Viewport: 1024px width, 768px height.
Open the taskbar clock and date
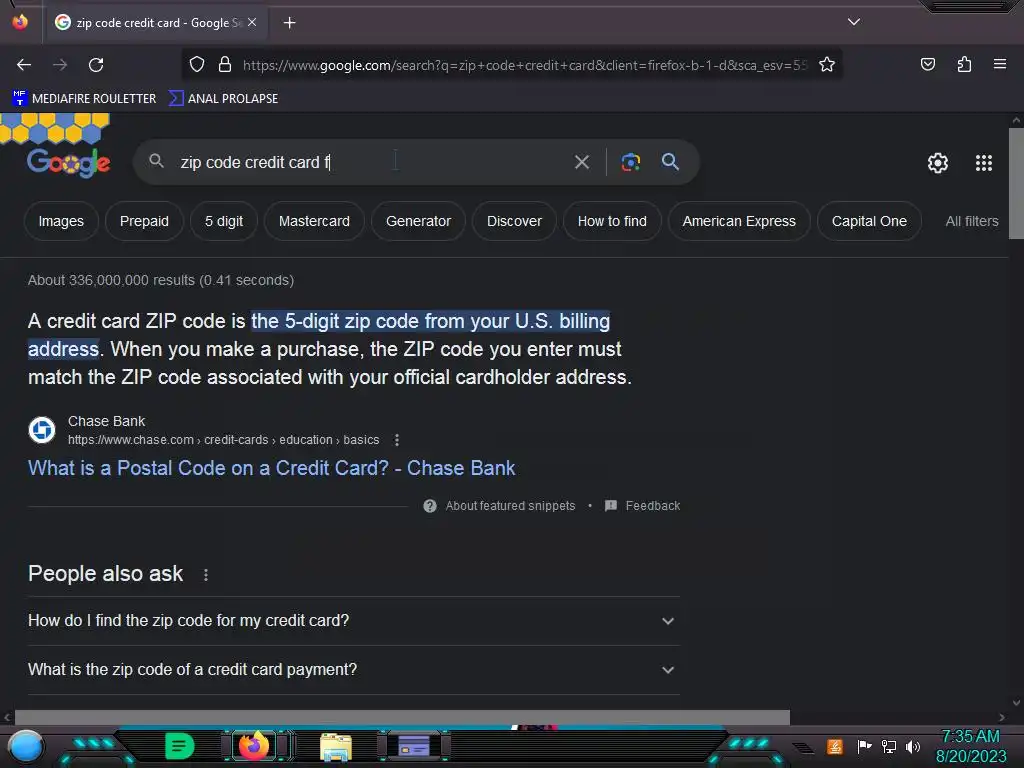click(970, 746)
